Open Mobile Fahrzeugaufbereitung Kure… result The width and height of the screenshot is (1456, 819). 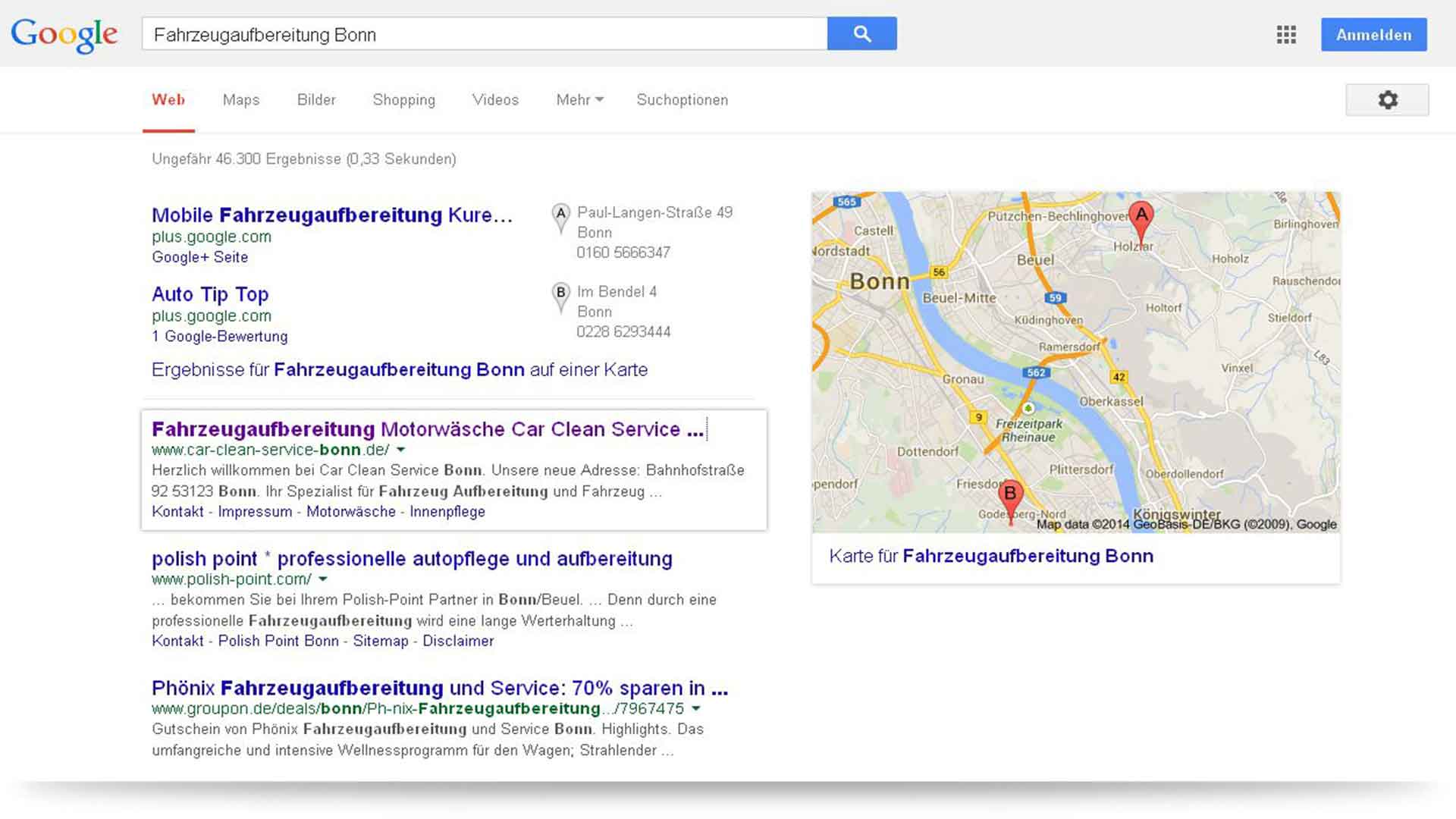point(332,215)
